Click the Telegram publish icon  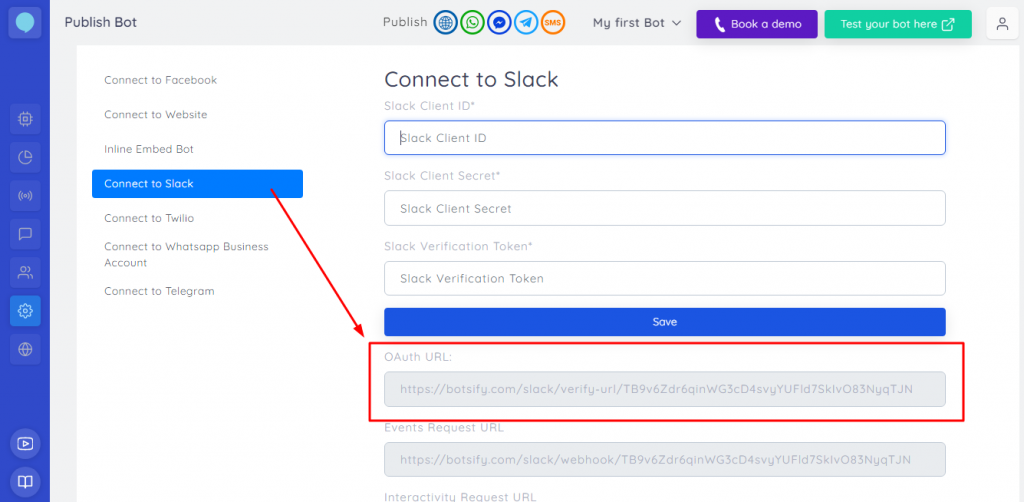[526, 23]
